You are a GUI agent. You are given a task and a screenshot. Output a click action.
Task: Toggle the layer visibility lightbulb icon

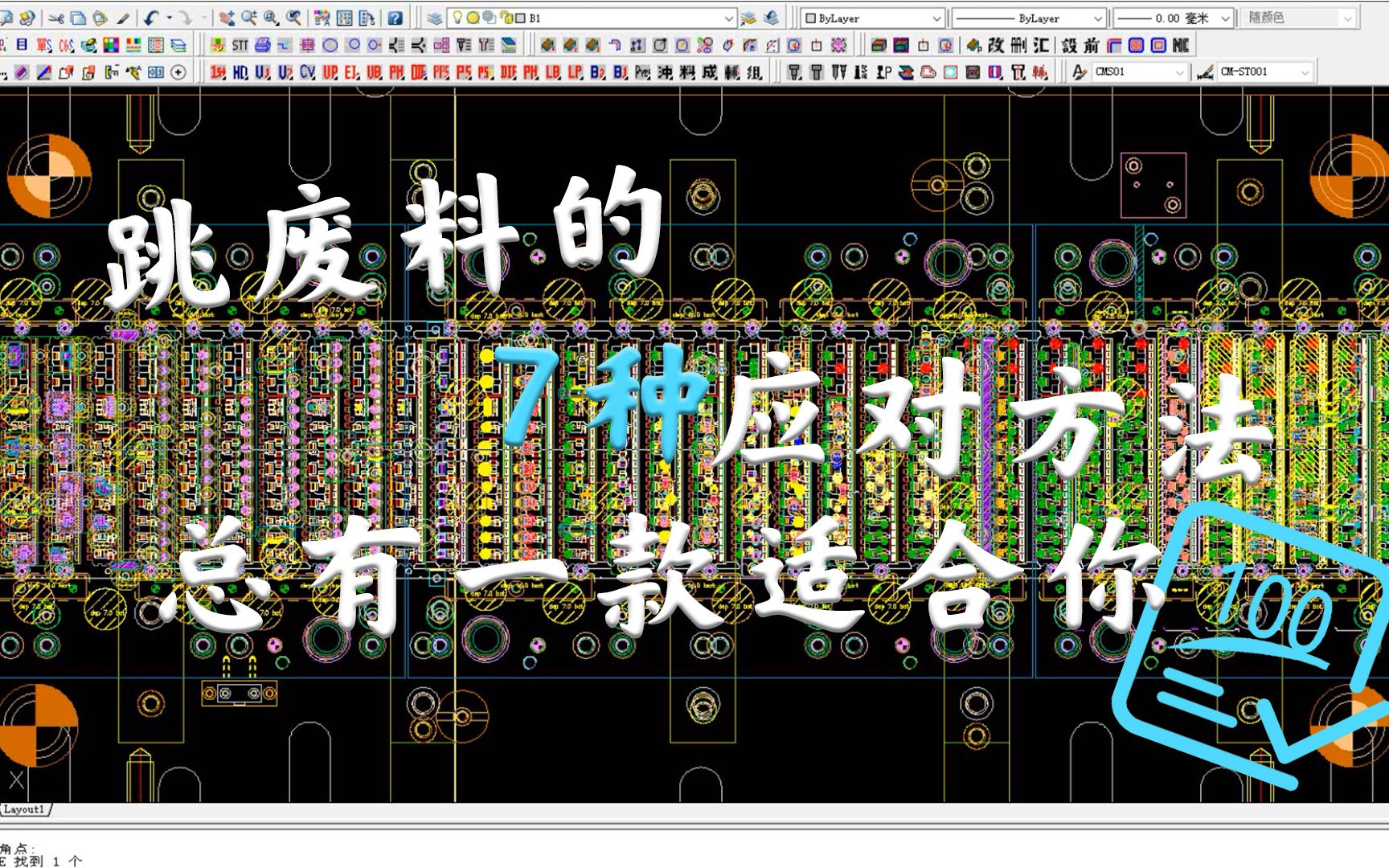(458, 15)
